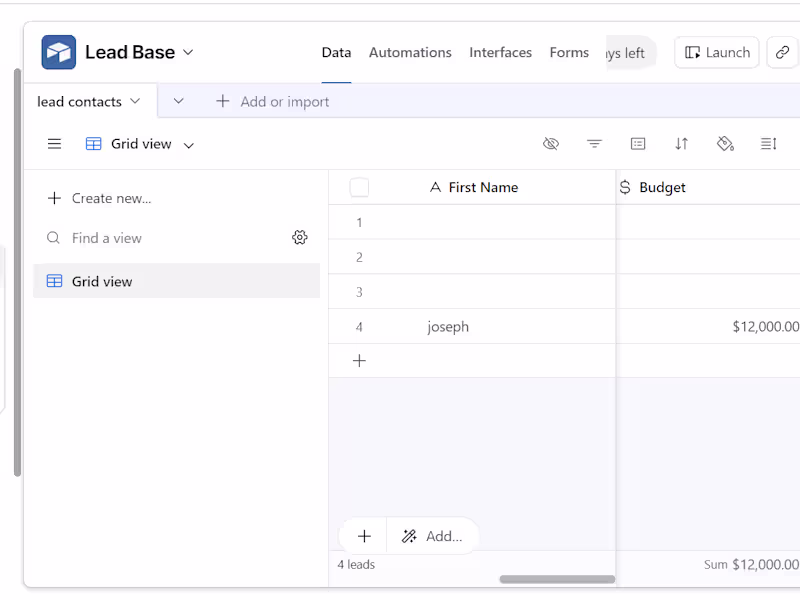Adjust row height via the row height icon
The height and width of the screenshot is (600, 800).
tap(768, 143)
